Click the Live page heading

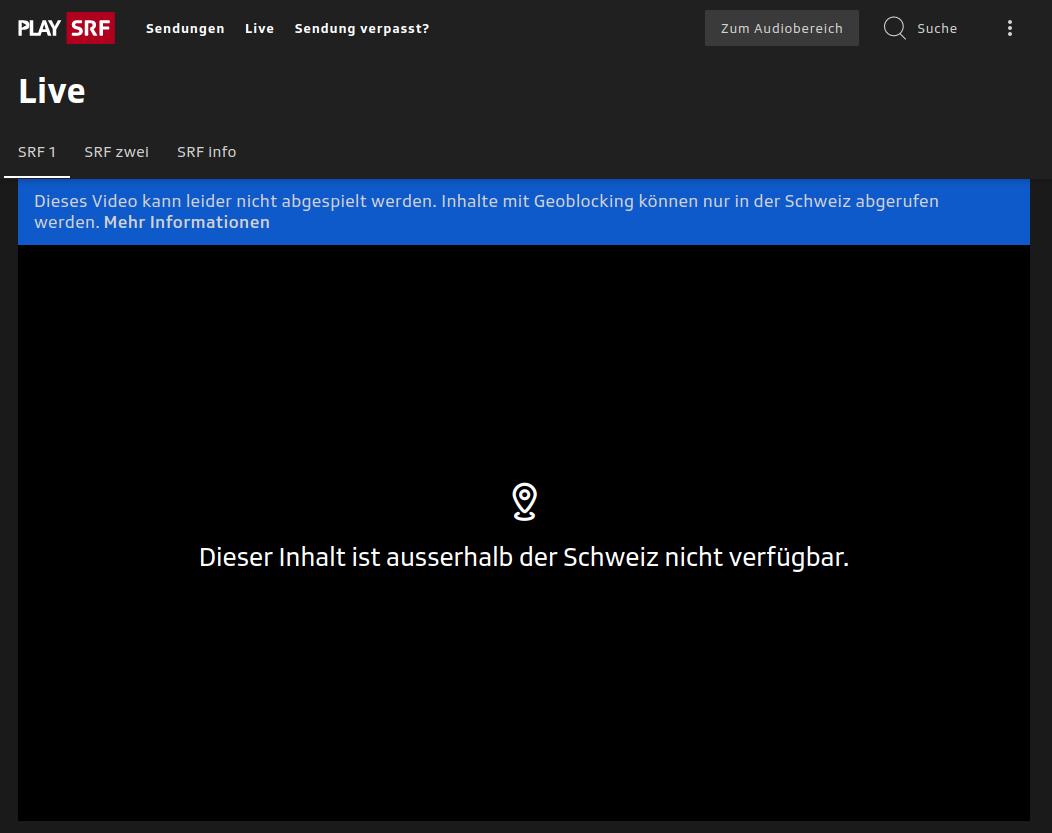tap(52, 91)
